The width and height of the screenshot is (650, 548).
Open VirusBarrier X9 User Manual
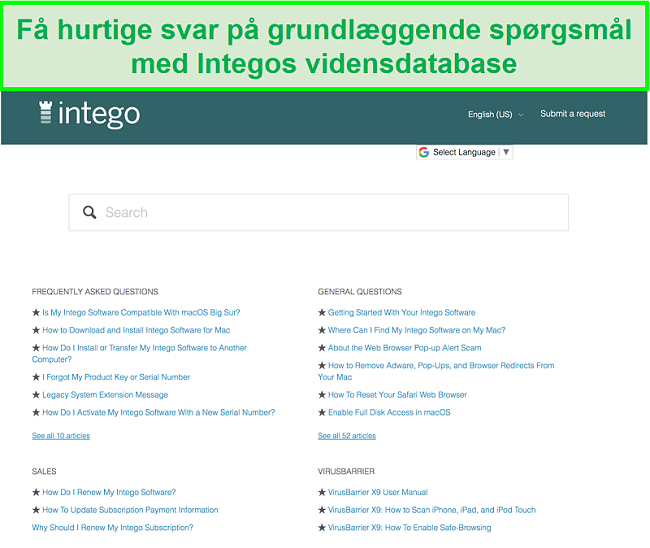pyautogui.click(x=378, y=492)
